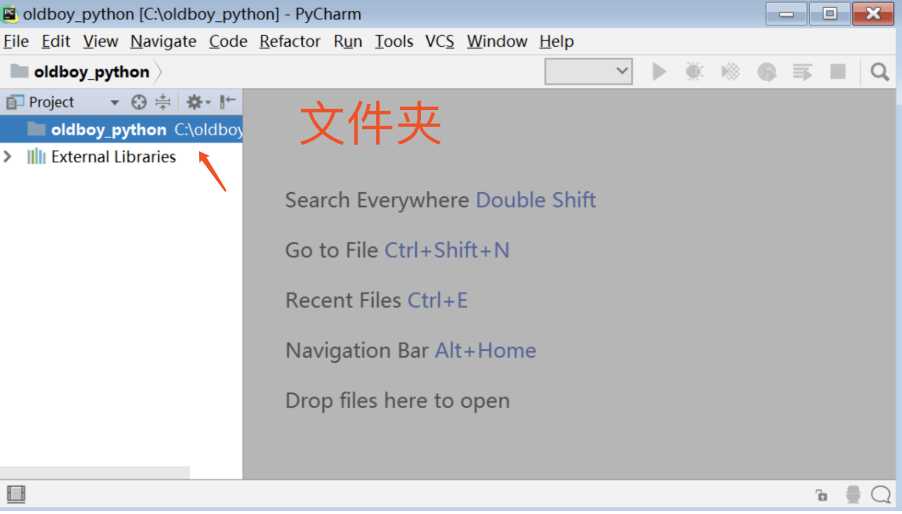Click the Collapse All icon

coord(163,102)
